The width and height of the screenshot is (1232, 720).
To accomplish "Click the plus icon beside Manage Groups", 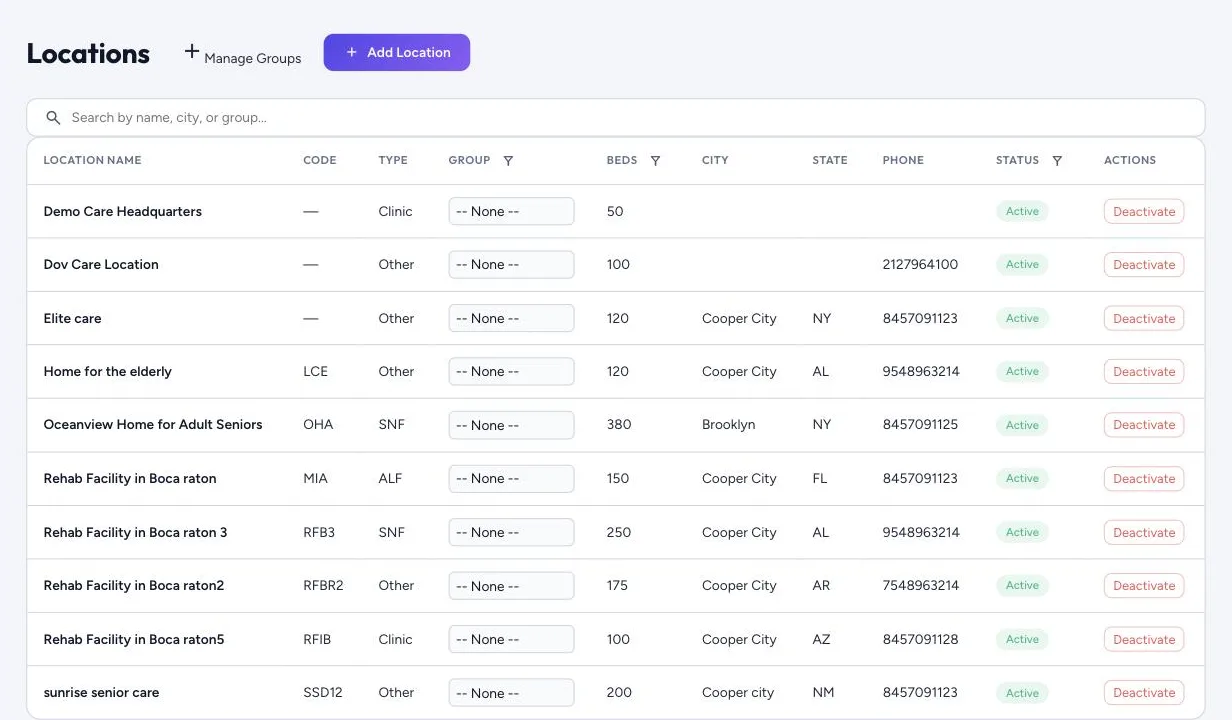I will (x=192, y=51).
